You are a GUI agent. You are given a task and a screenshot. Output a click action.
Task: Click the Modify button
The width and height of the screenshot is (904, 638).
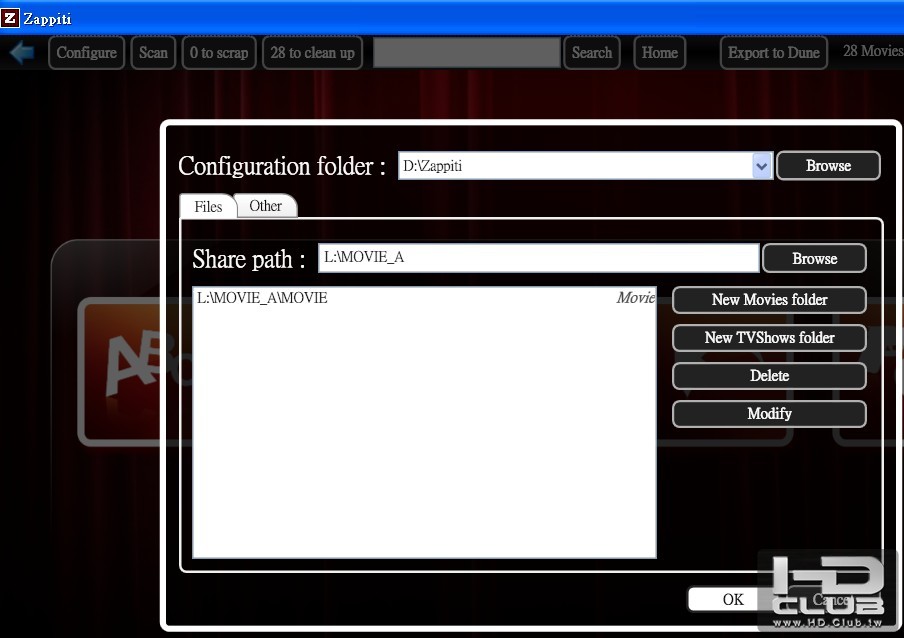[769, 414]
